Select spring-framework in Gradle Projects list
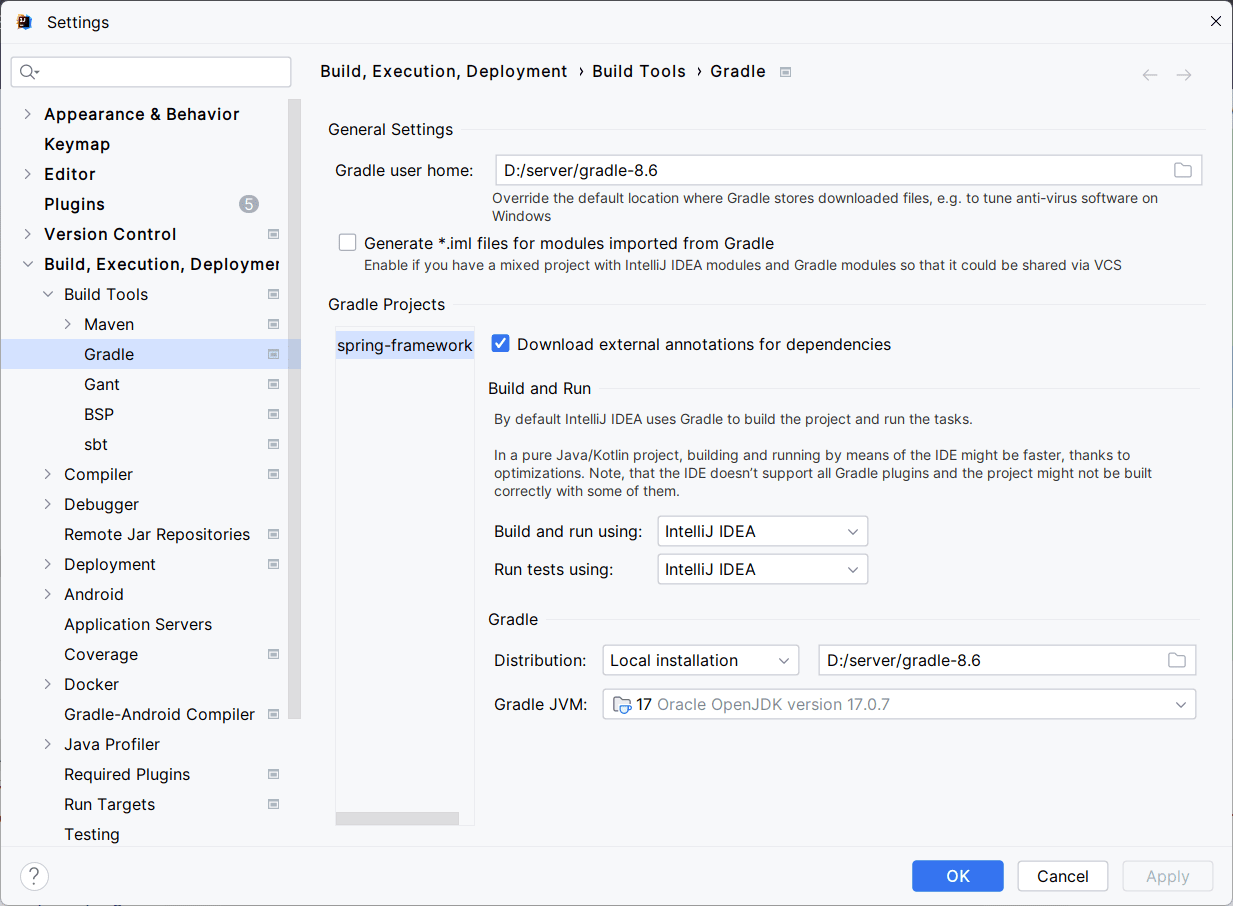This screenshot has height=906, width=1233. tap(405, 345)
